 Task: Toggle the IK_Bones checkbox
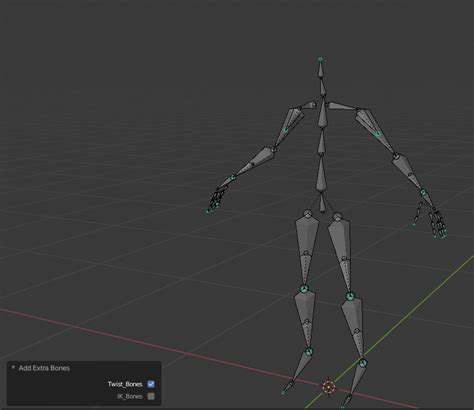coord(151,396)
